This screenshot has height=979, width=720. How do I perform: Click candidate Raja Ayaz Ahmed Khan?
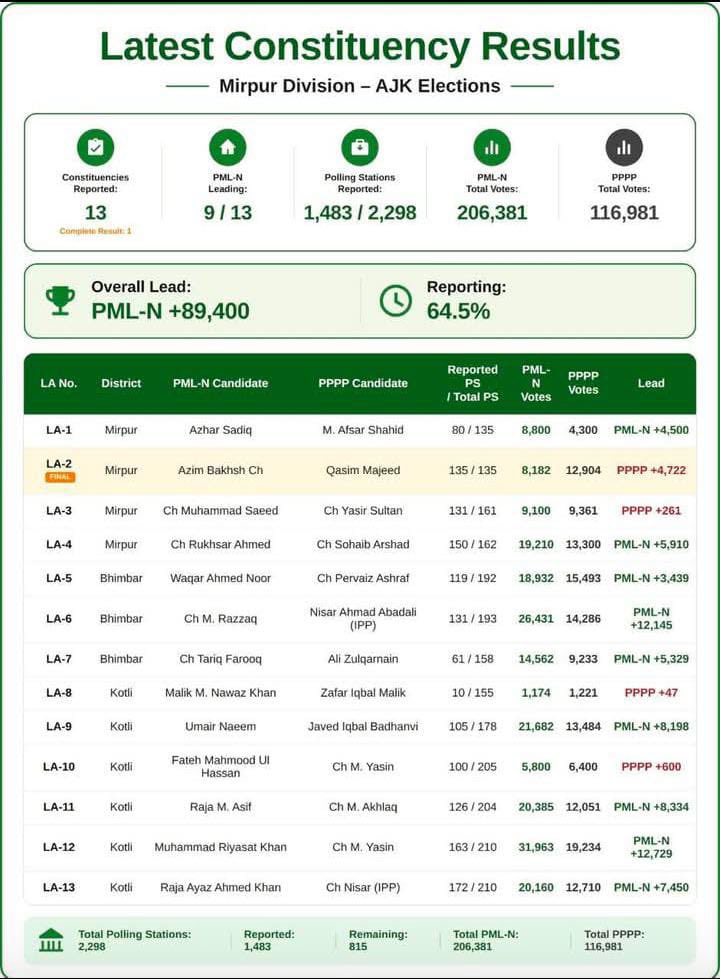click(x=220, y=887)
